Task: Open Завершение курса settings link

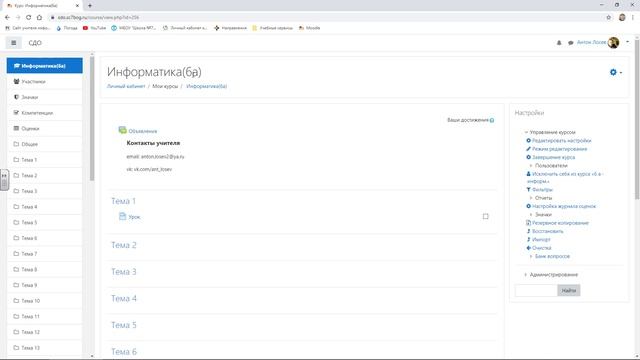Action: point(553,157)
